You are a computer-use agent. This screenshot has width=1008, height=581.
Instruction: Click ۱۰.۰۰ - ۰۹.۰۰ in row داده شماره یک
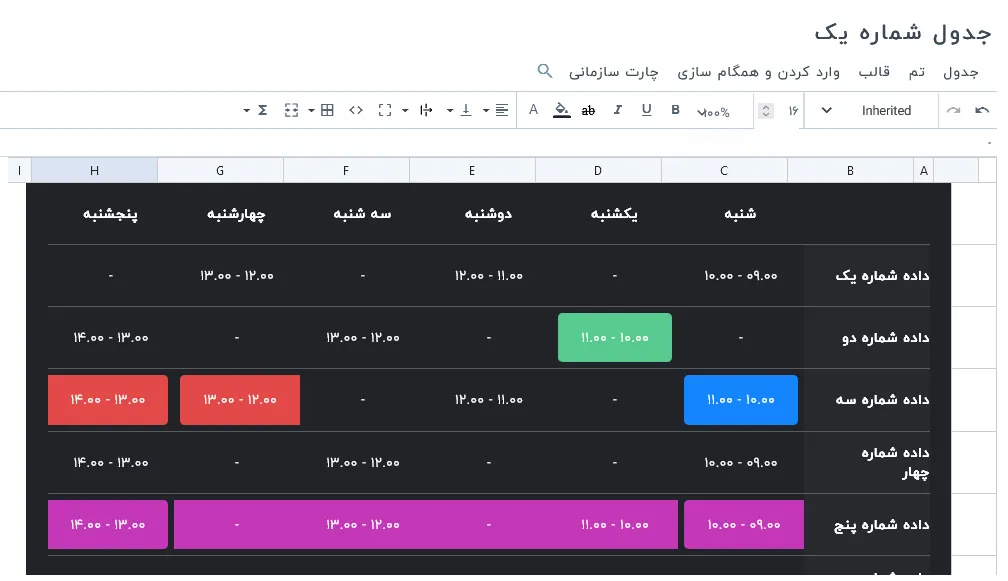(741, 276)
